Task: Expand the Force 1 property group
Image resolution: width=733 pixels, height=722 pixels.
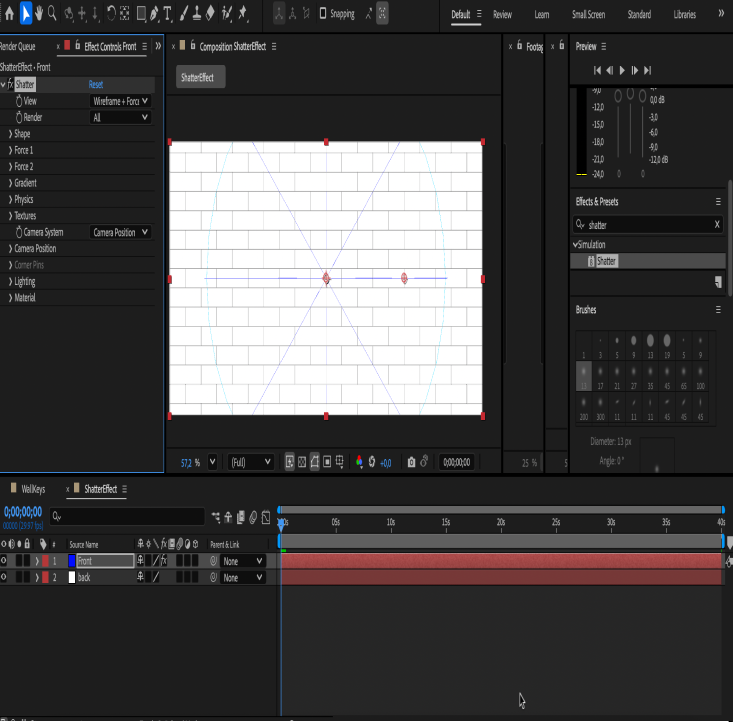Action: tap(11, 150)
